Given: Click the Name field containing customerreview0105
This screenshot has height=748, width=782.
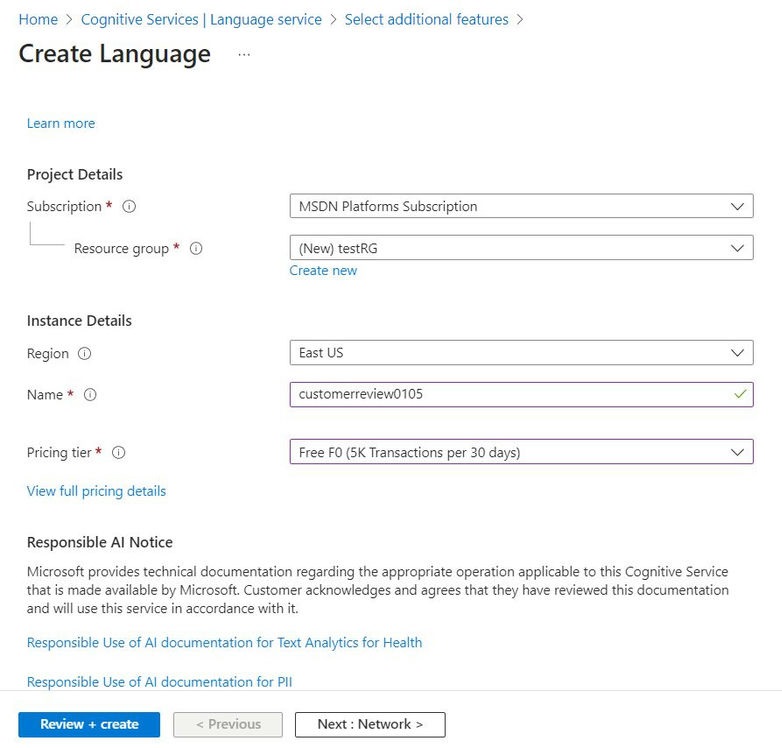Looking at the screenshot, I should (510, 394).
